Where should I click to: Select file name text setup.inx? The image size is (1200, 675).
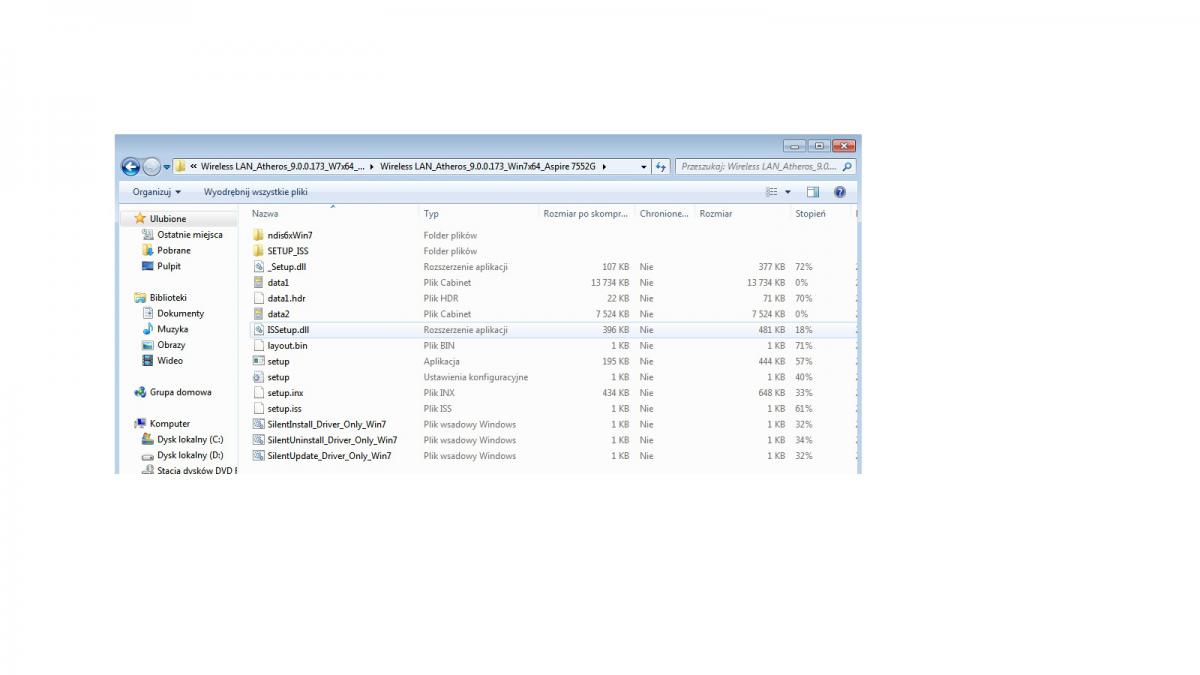tap(285, 393)
